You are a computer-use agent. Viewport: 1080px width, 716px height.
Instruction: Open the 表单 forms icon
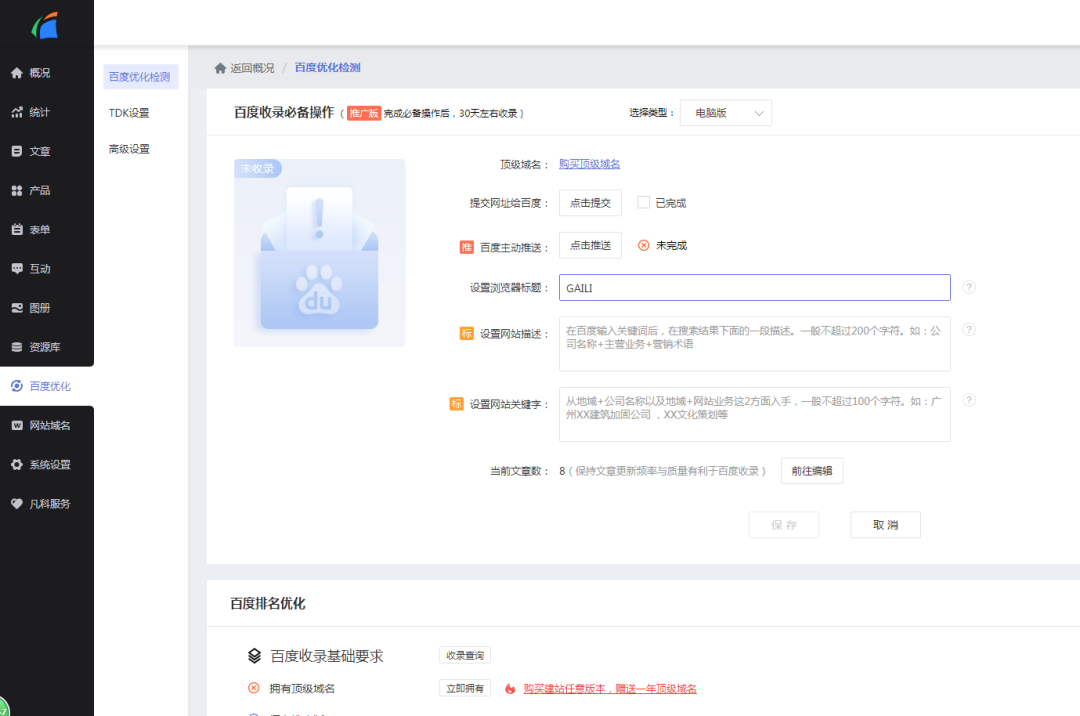coord(17,230)
